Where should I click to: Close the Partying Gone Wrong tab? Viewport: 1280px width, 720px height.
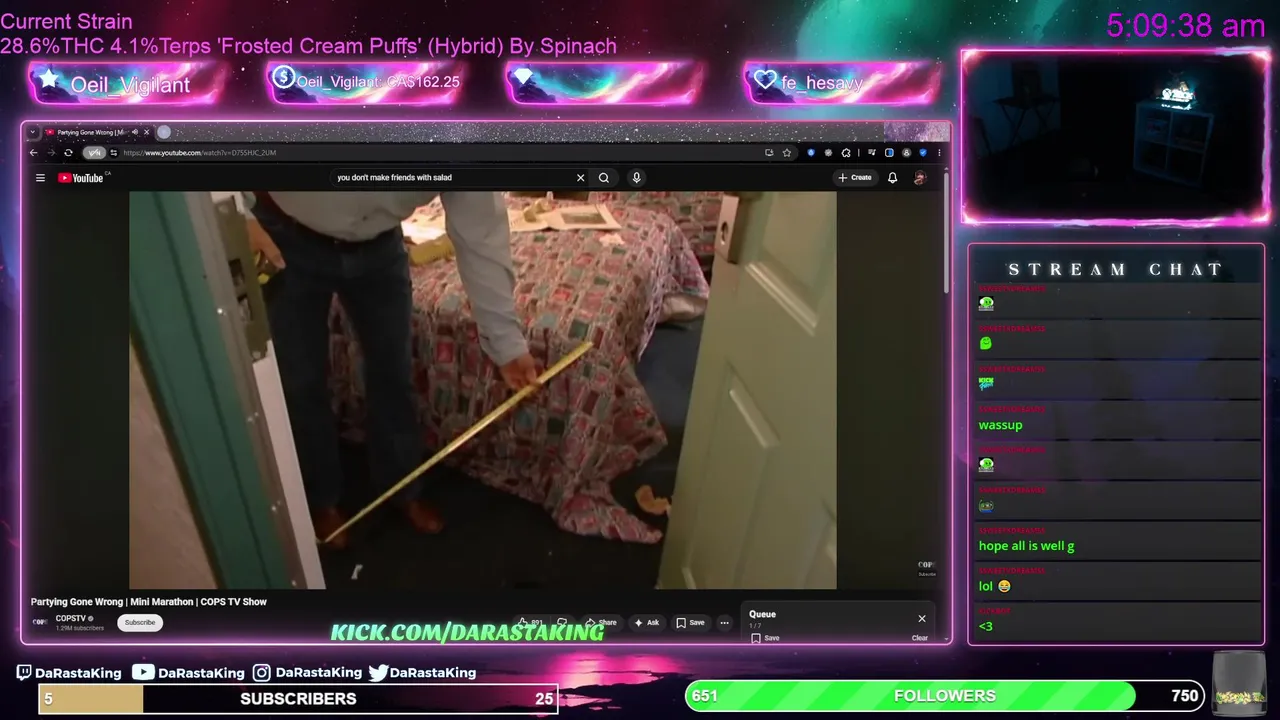click(x=146, y=132)
